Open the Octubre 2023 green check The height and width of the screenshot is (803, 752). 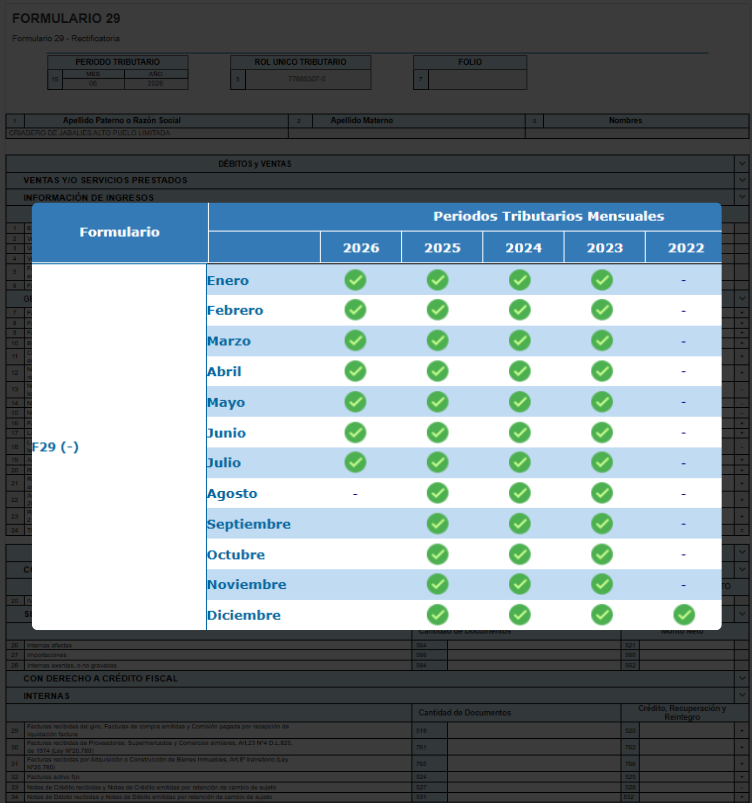point(602,554)
